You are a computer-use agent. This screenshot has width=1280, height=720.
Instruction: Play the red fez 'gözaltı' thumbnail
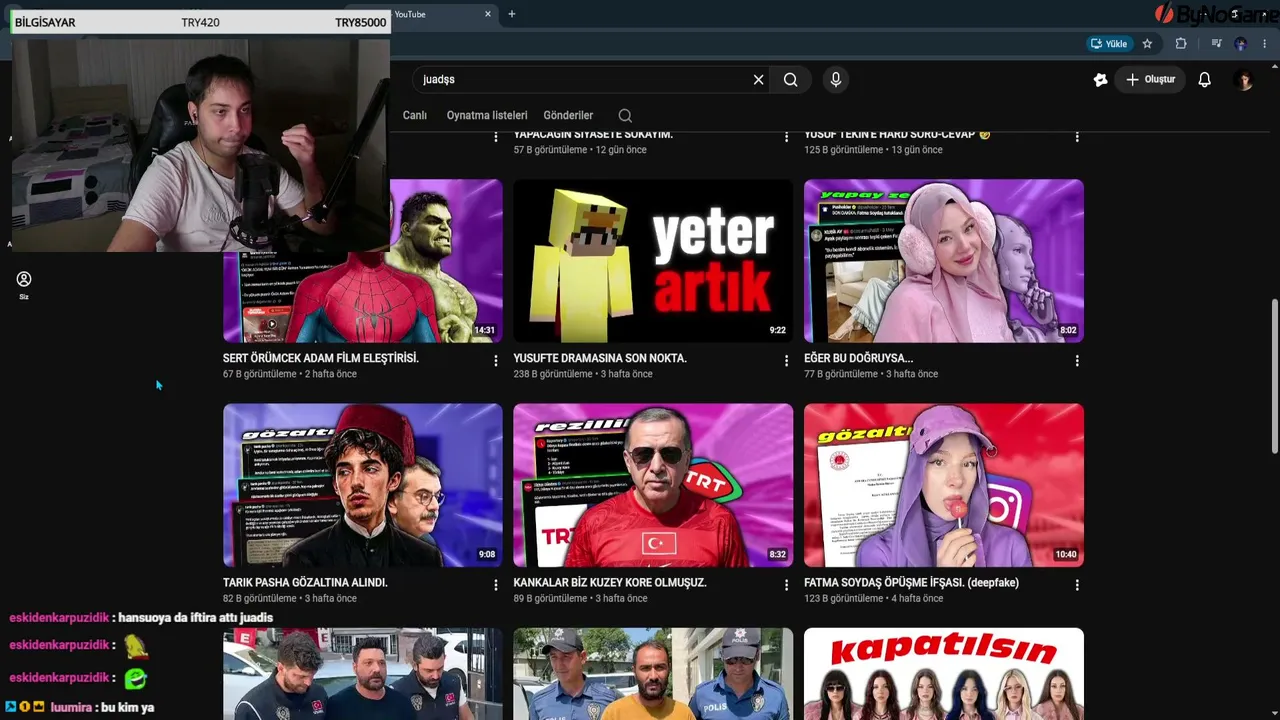[363, 485]
